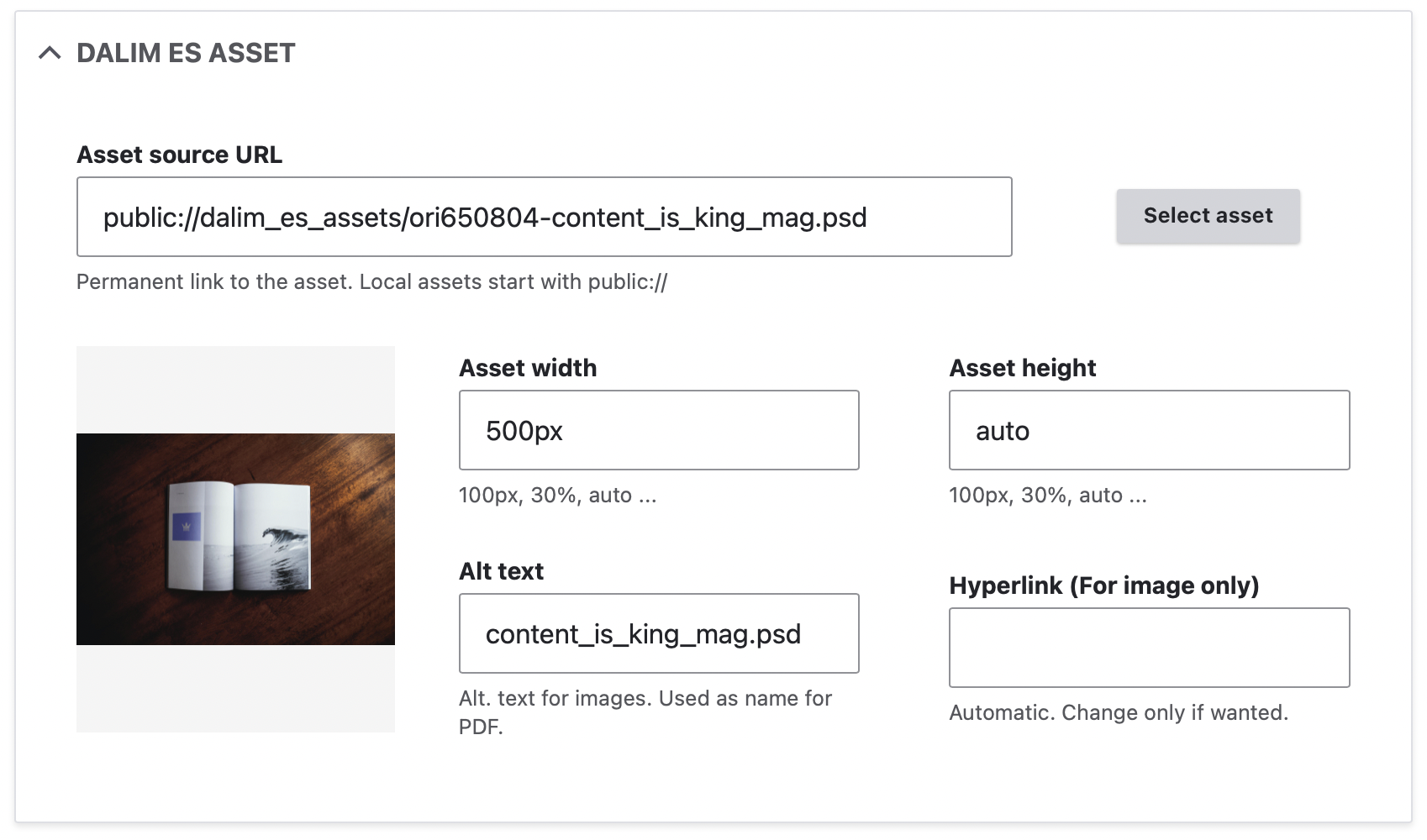Click the Alt text label
1427x840 pixels.
(x=501, y=571)
